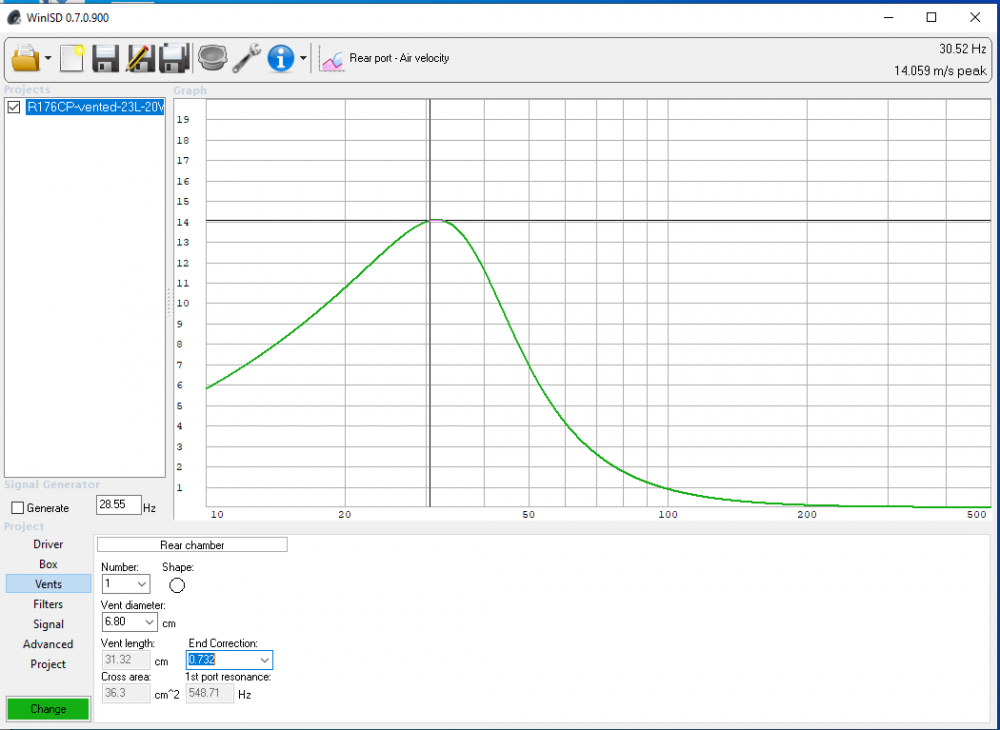The height and width of the screenshot is (730, 1000).
Task: Create a new project
Action: point(72,59)
